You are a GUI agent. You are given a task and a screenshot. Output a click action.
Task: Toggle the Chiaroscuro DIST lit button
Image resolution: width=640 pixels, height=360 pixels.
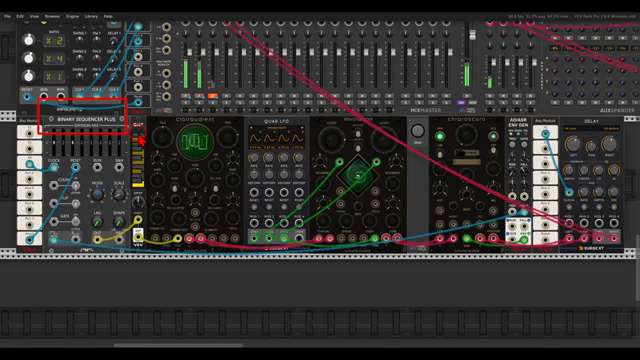(493, 137)
